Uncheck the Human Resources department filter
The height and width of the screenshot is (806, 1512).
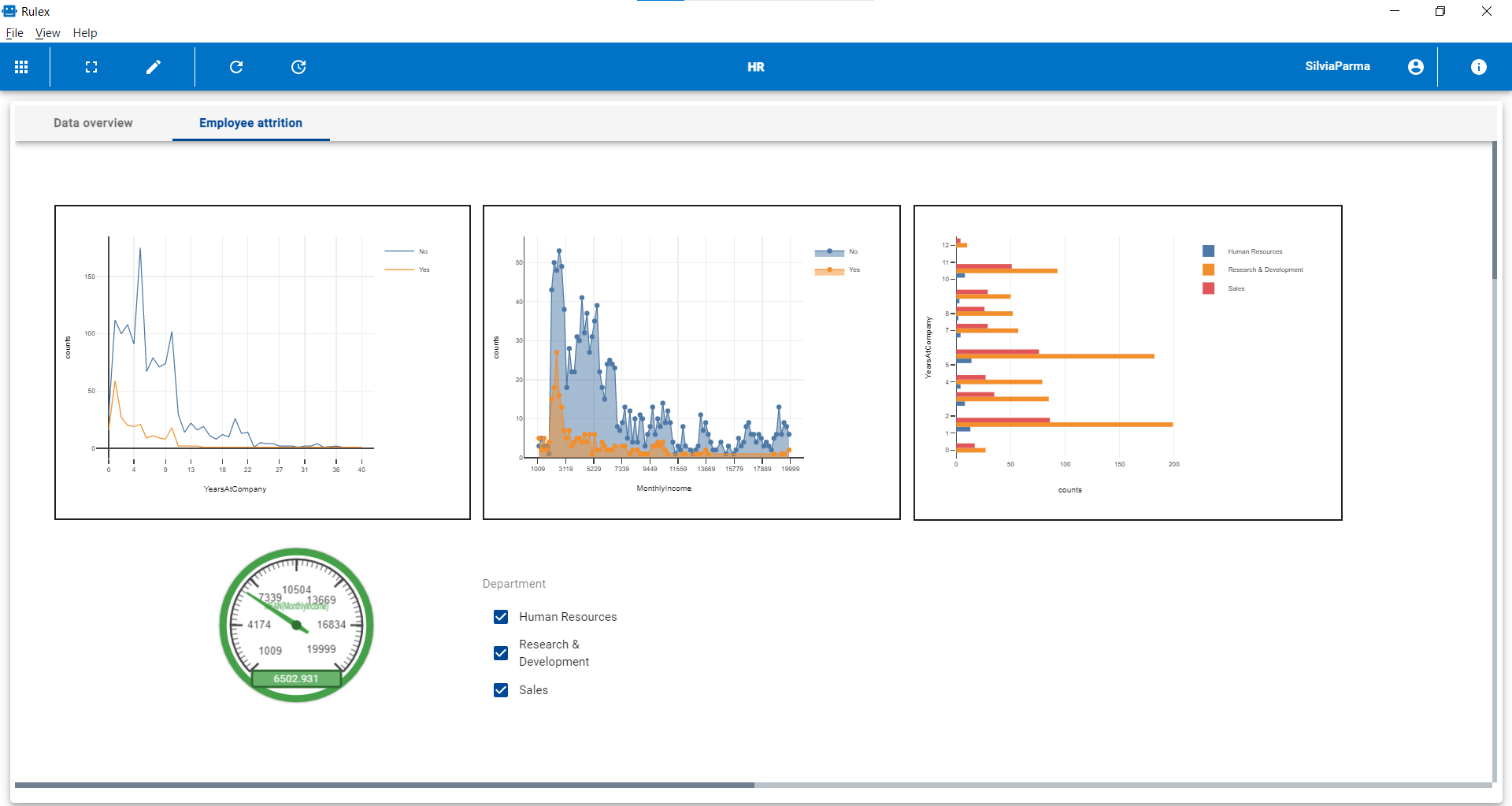pos(502,617)
